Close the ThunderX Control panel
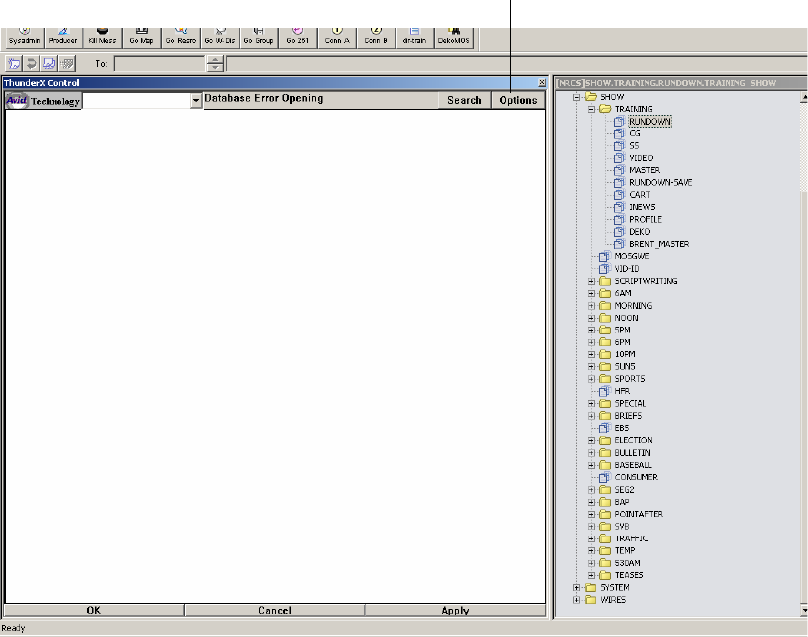Image resolution: width=808 pixels, height=637 pixels. (542, 82)
